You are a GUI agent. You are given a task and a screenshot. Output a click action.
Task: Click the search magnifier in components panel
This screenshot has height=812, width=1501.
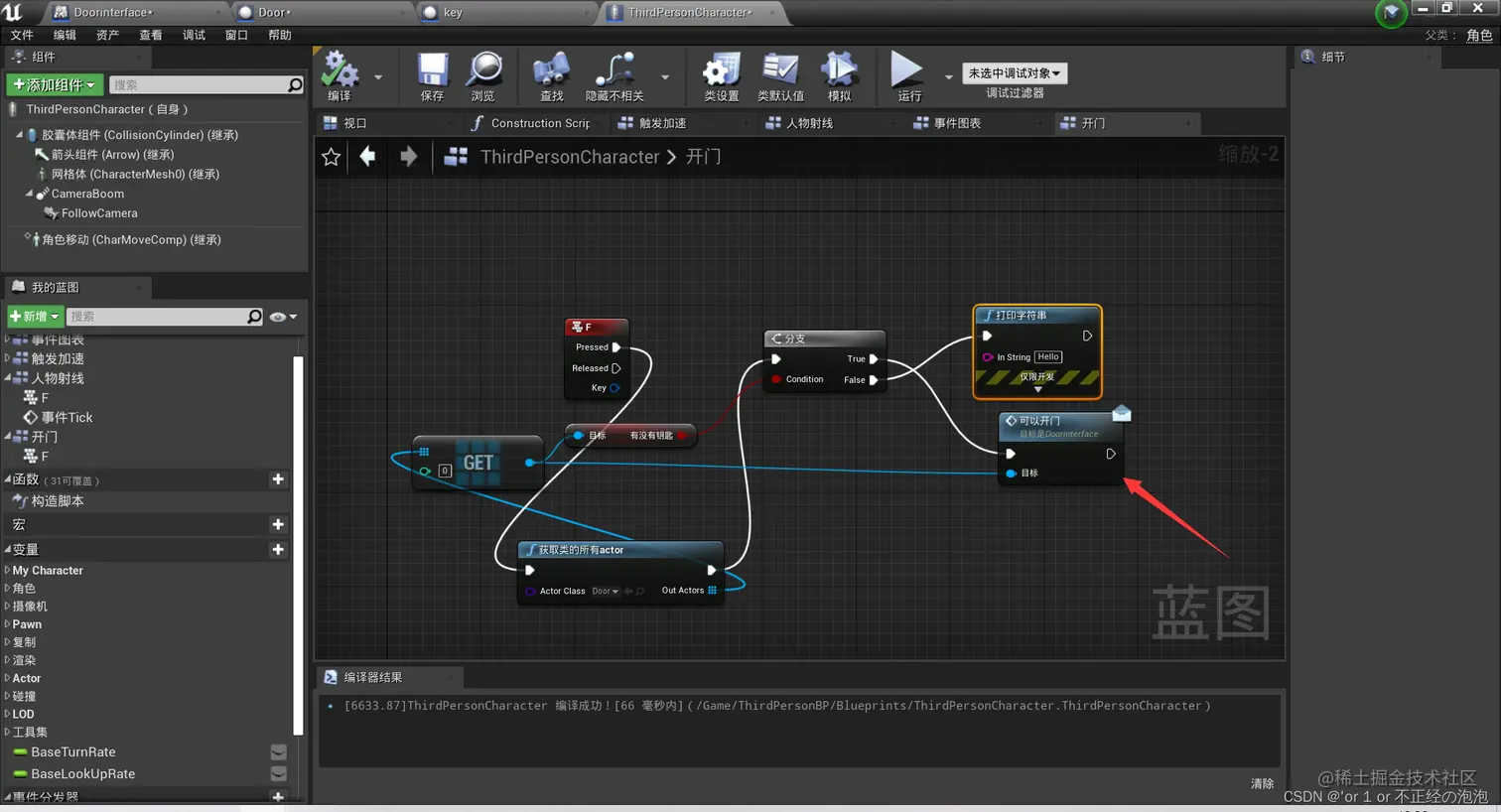[295, 85]
